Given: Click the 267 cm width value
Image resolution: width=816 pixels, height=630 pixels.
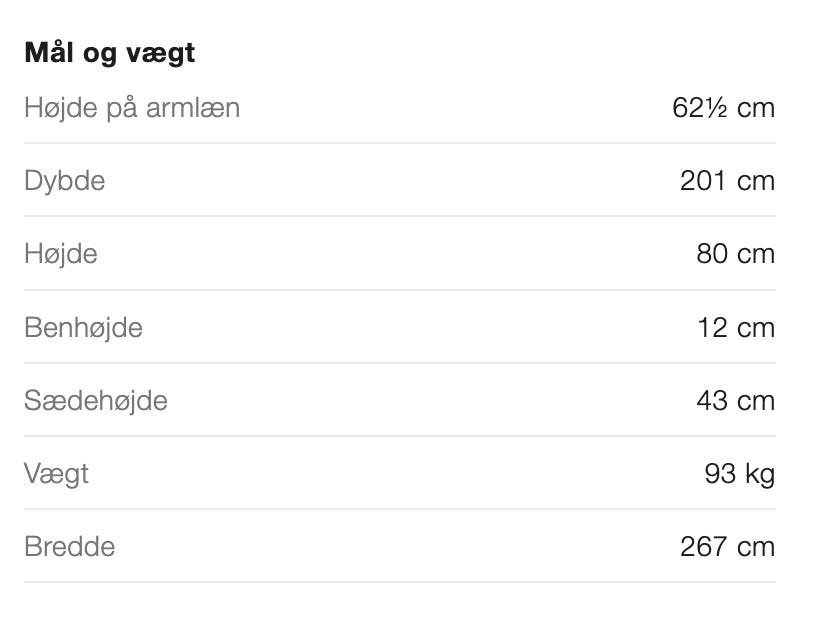Looking at the screenshot, I should pos(727,547).
